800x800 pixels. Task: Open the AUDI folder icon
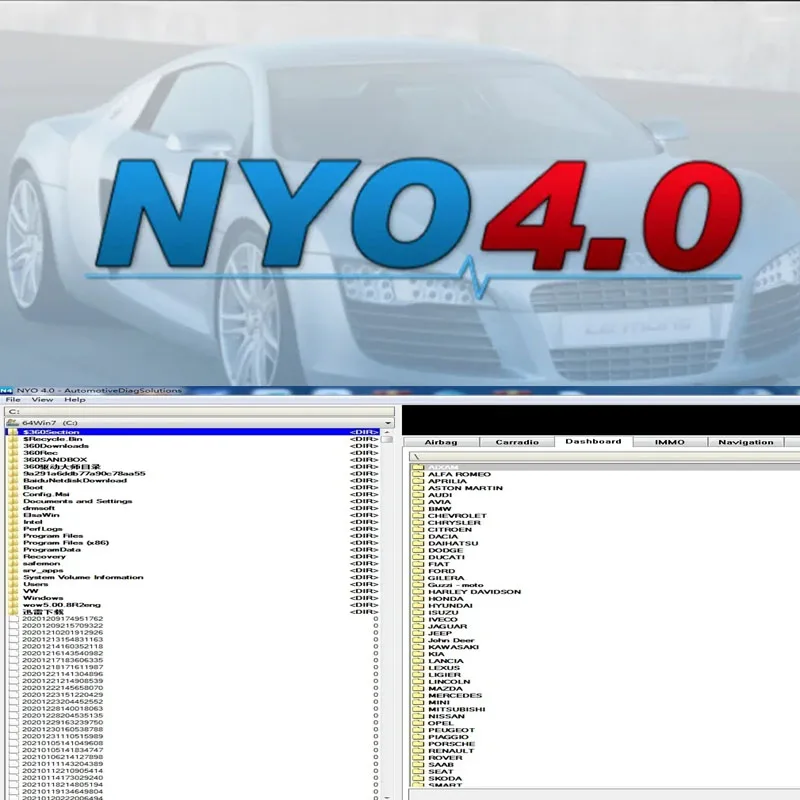click(x=418, y=495)
